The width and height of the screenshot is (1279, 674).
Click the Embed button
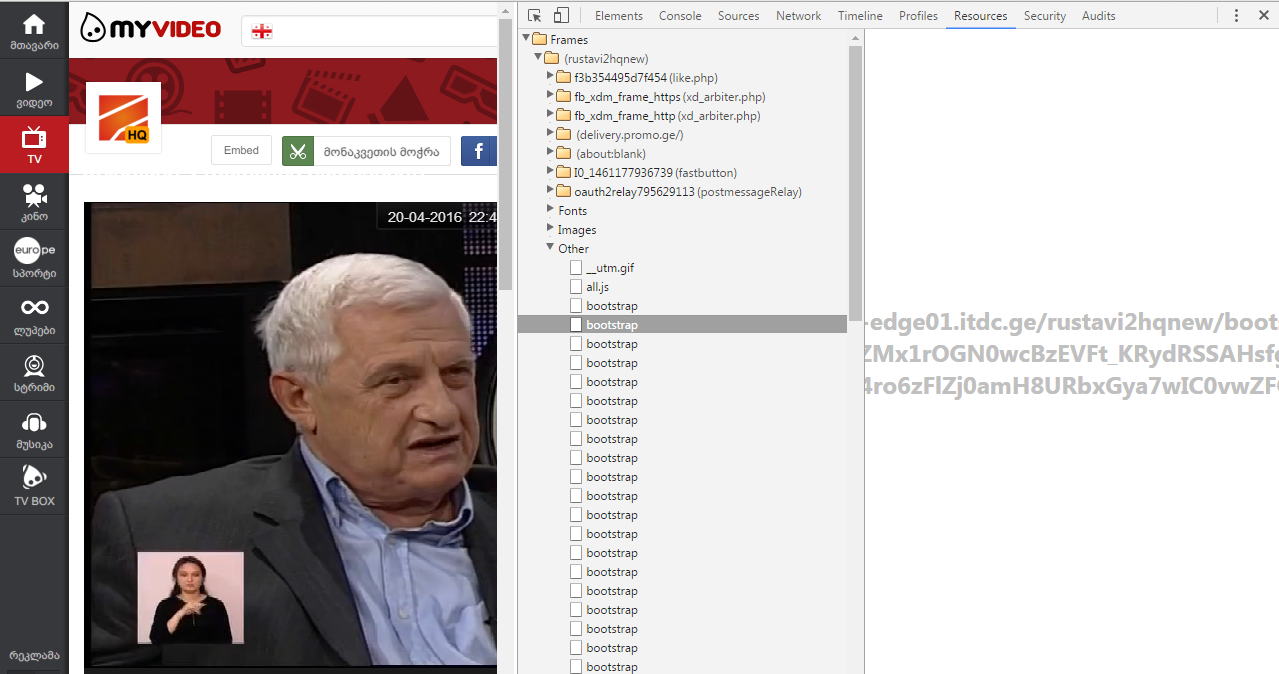point(241,150)
